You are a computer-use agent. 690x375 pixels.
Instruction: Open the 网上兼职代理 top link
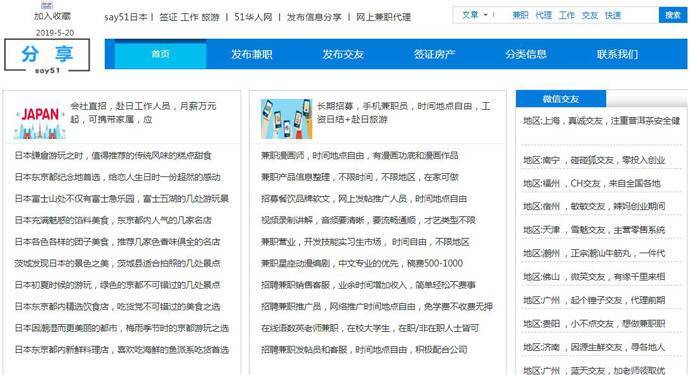383,17
